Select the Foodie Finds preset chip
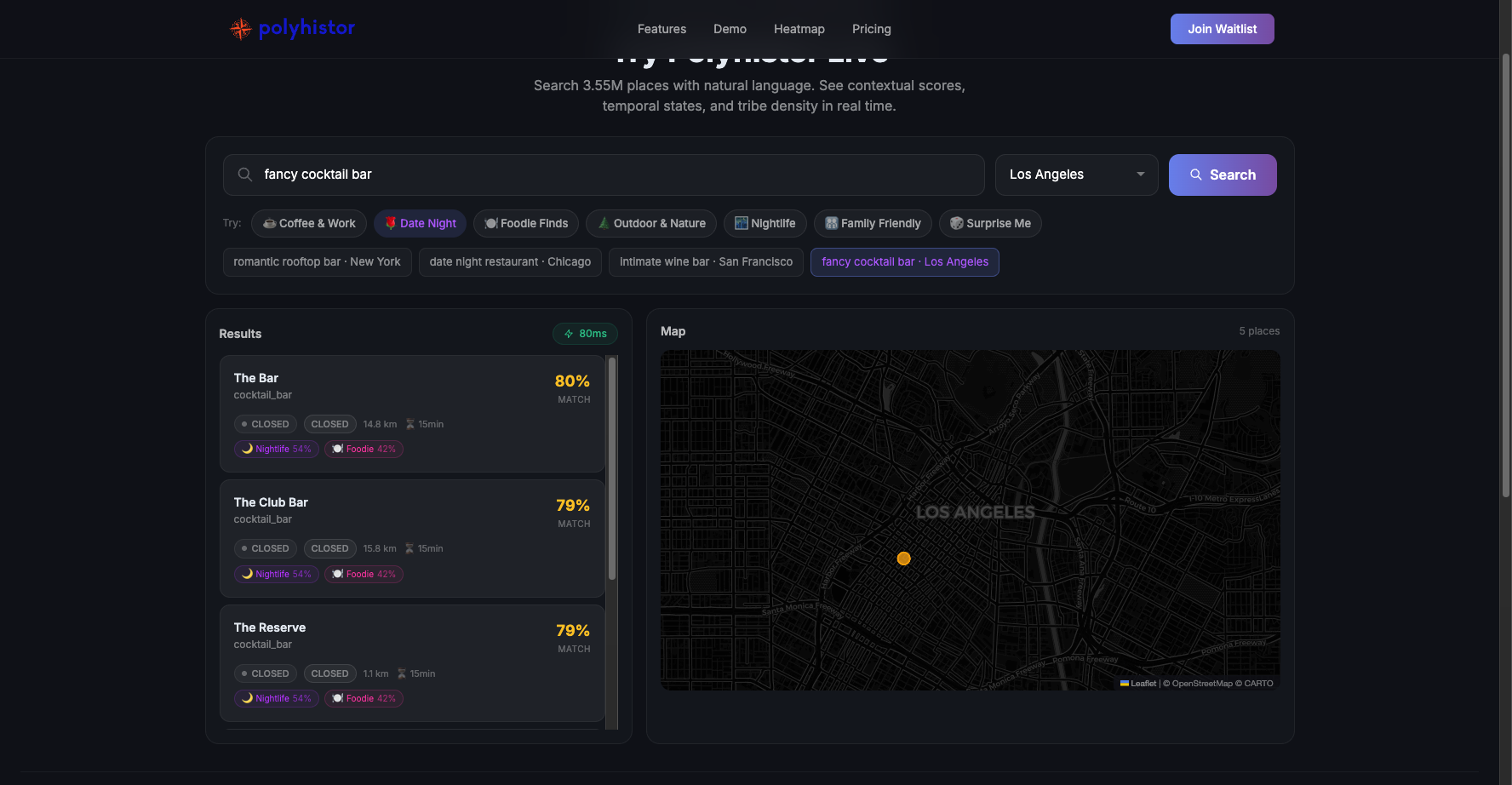This screenshot has width=1512, height=785. pos(526,223)
